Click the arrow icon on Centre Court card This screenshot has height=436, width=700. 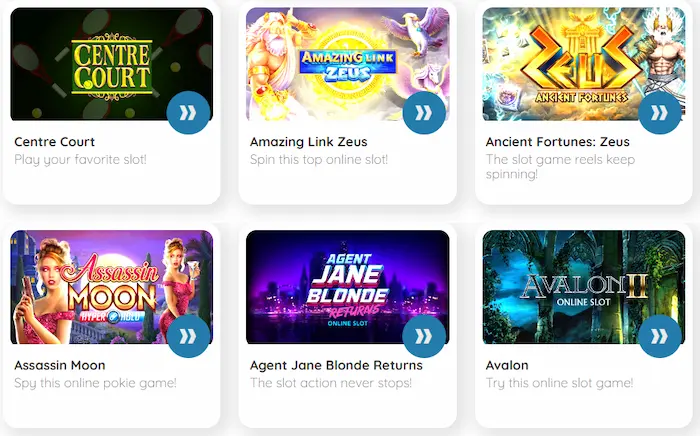(x=188, y=112)
